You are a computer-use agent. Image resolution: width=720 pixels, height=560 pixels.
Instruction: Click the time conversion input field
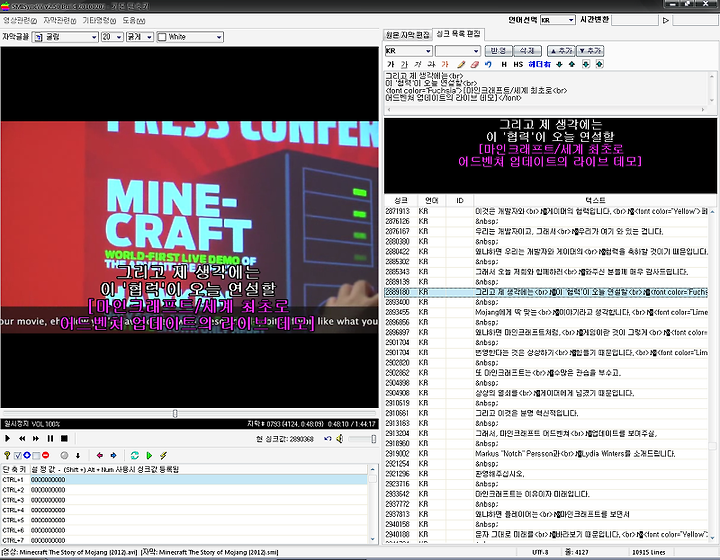pos(636,20)
